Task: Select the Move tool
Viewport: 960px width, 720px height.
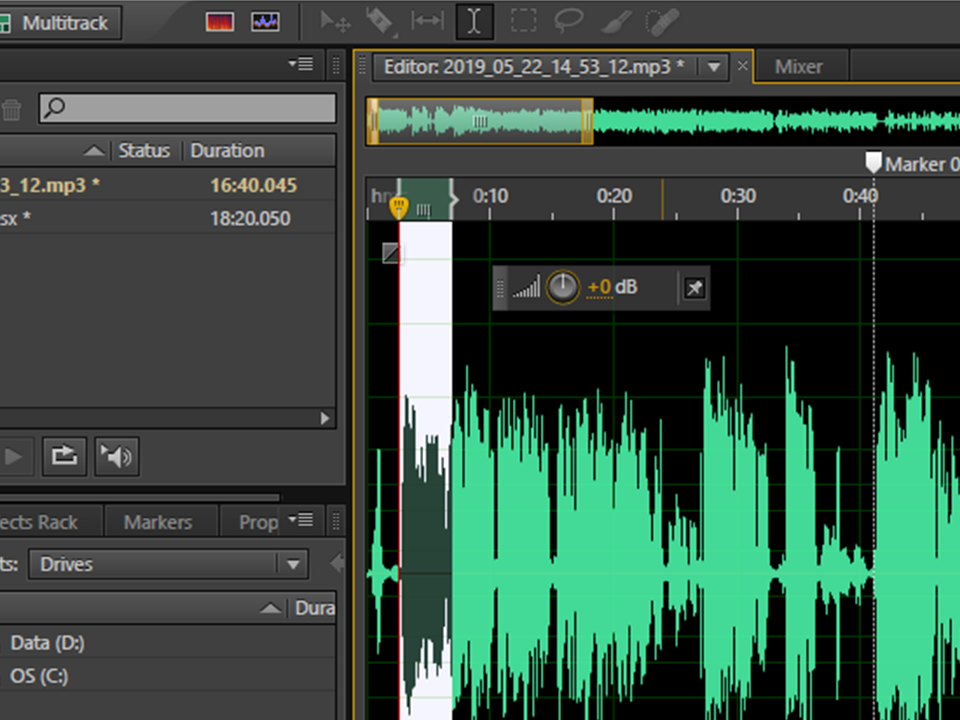Action: [x=336, y=22]
